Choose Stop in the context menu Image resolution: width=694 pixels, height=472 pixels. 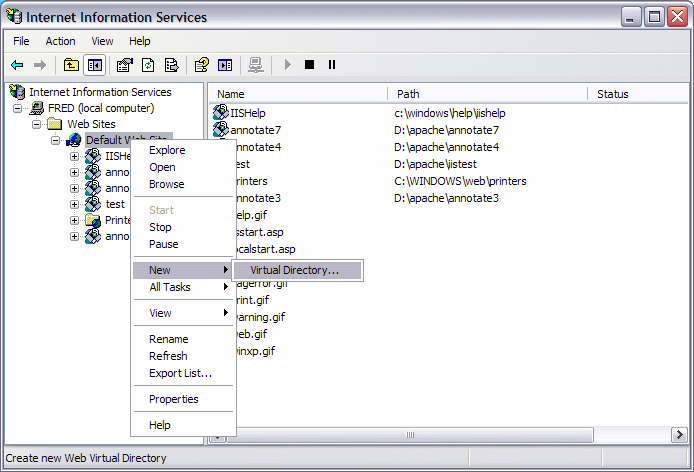point(183,227)
